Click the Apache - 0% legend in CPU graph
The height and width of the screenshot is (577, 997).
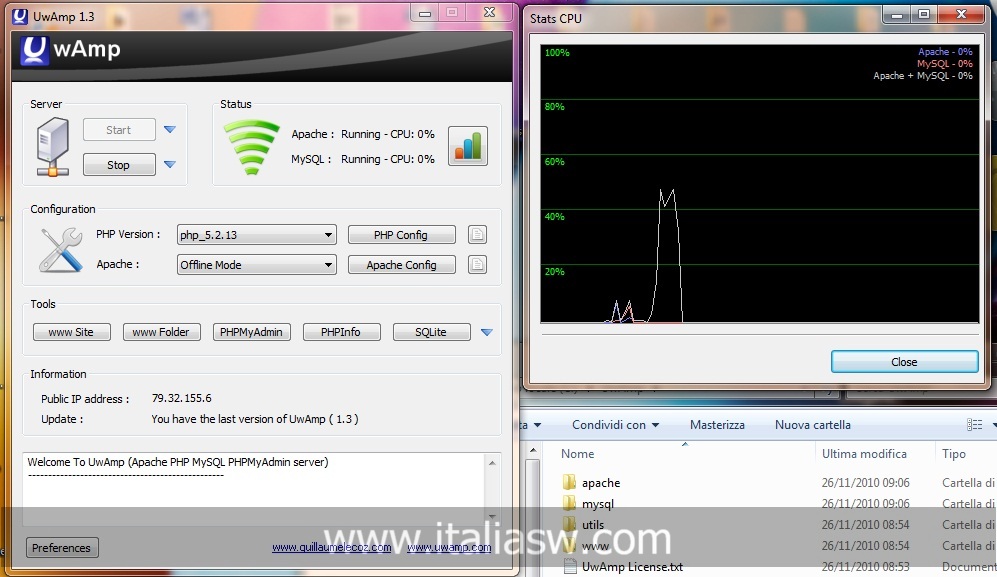[x=945, y=52]
